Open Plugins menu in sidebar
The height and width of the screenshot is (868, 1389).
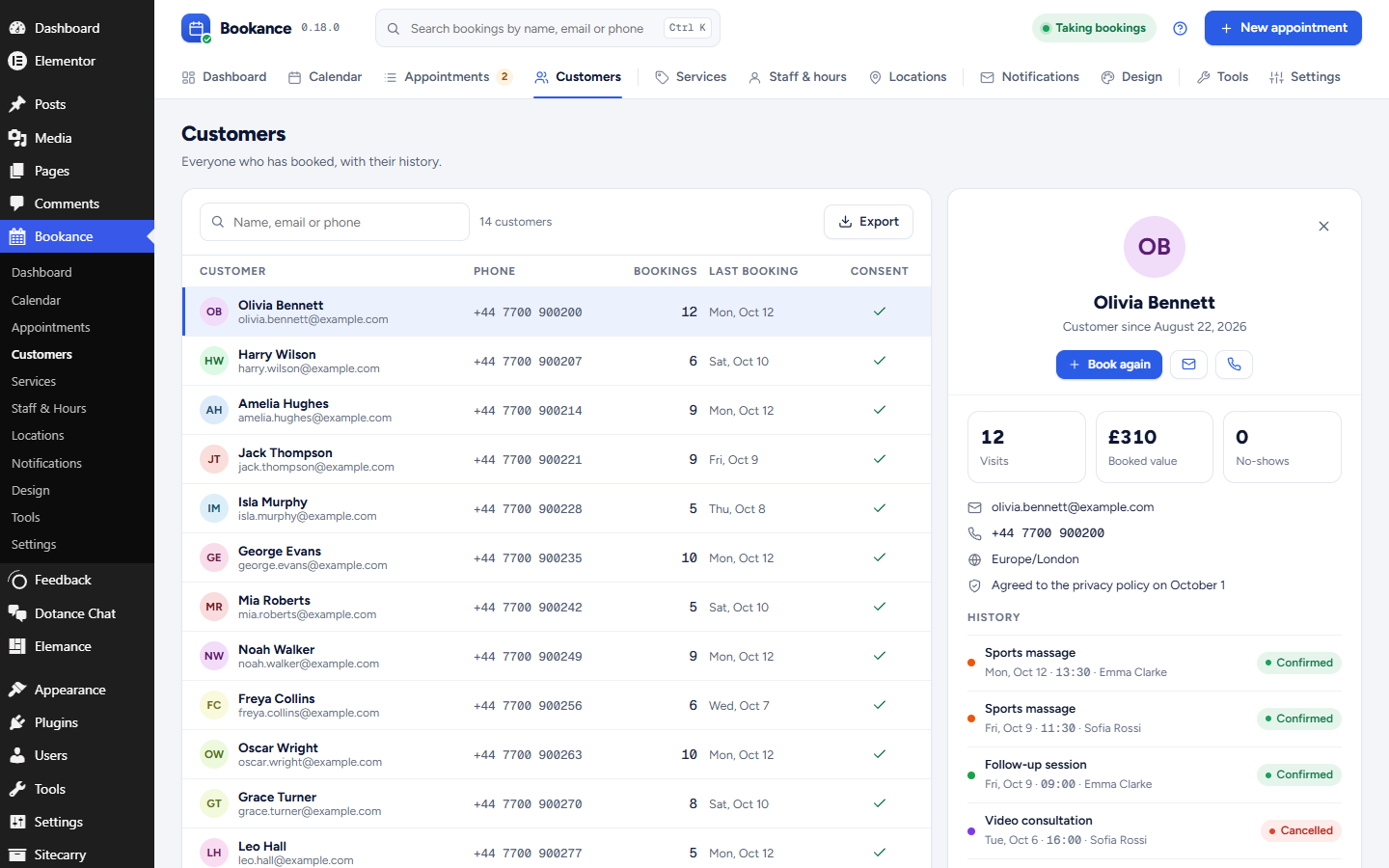click(x=77, y=722)
